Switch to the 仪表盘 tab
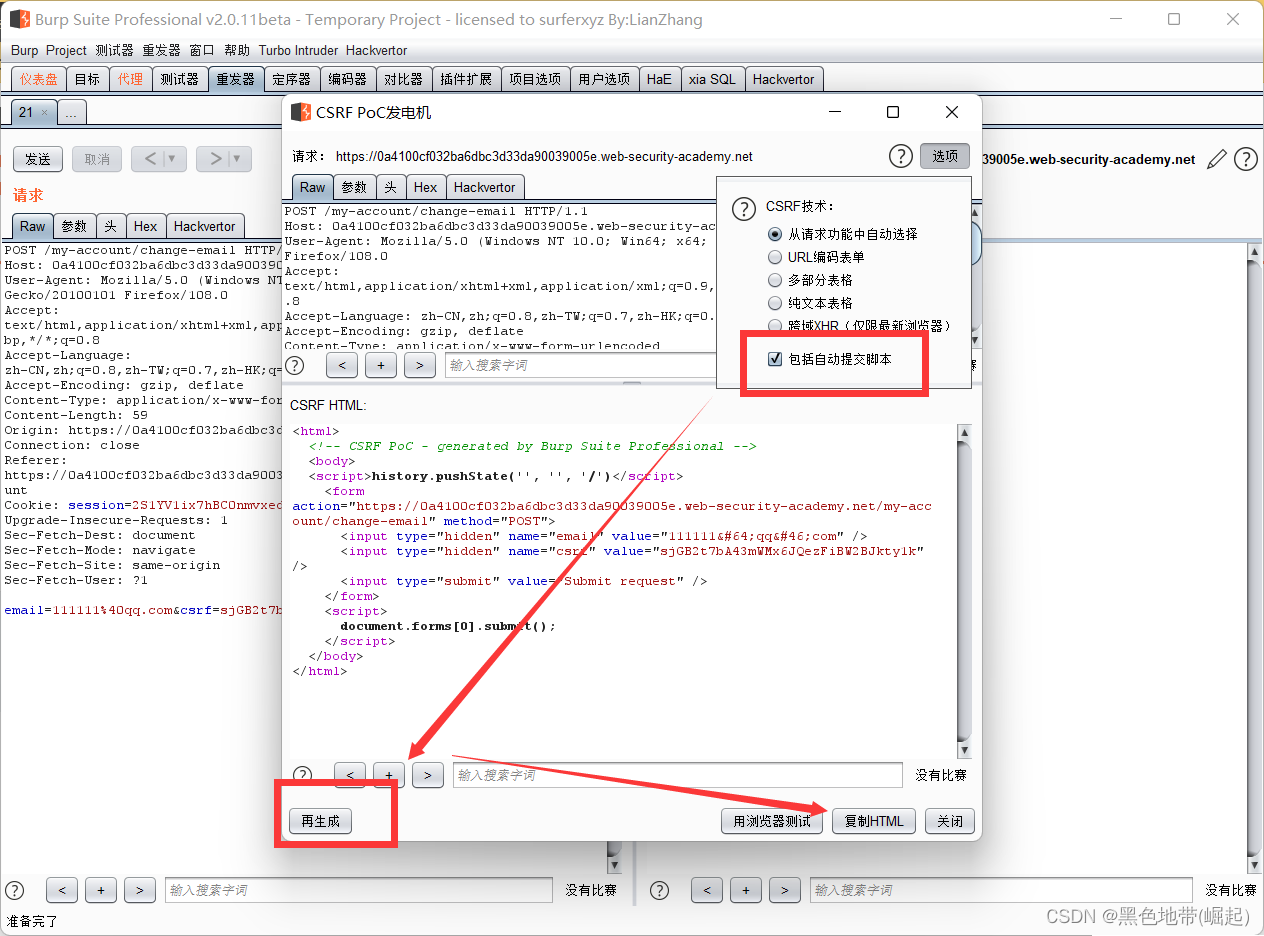Image resolution: width=1264 pixels, height=936 pixels. click(39, 79)
